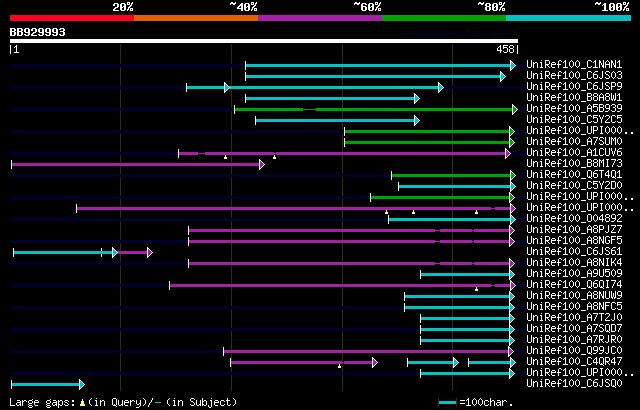Viewport: 640px width, 410px height.
Task: Click the green alignment bar for UniRef100_A7SUM0
Action: point(427,142)
